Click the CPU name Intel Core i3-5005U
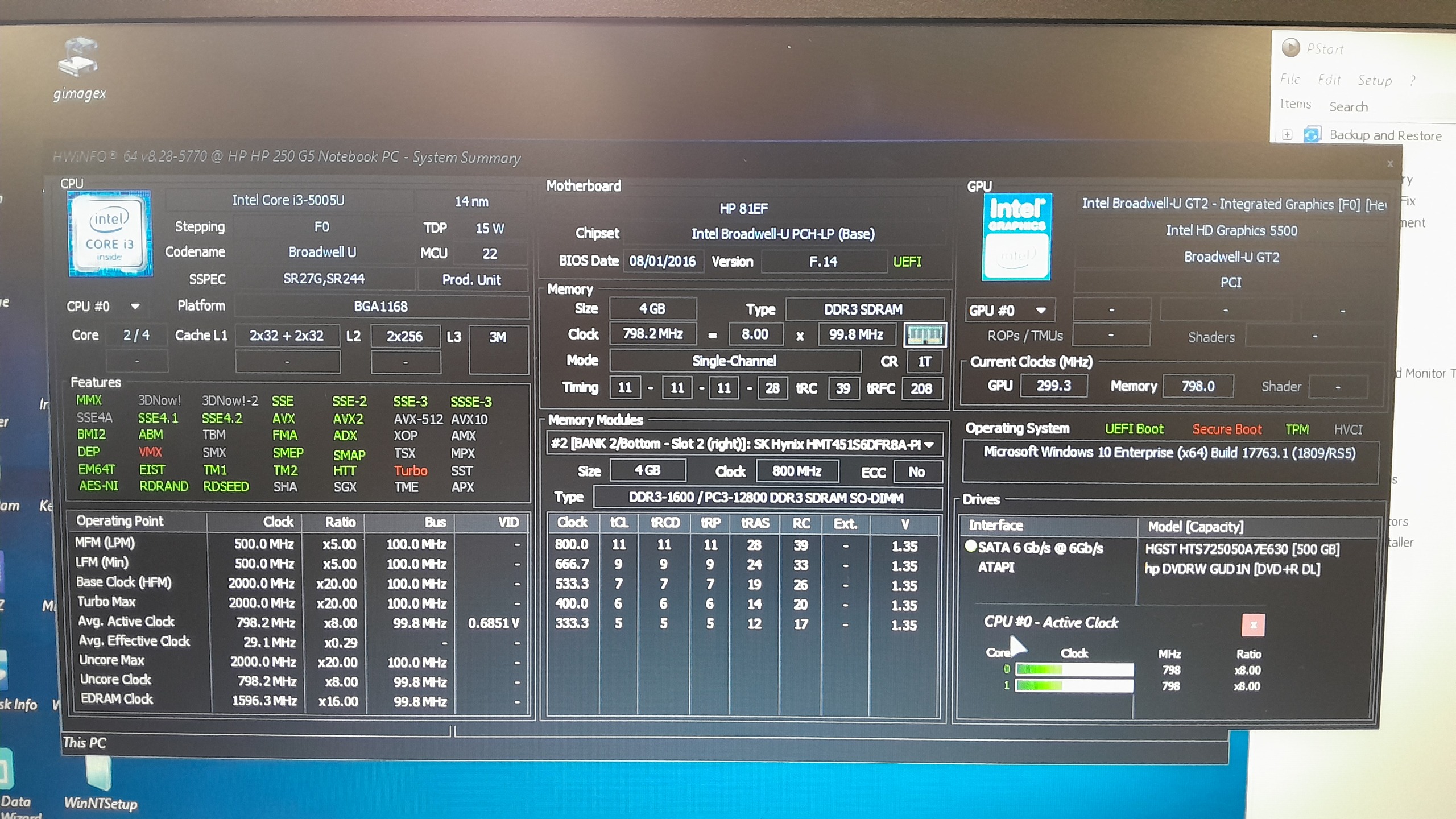The width and height of the screenshot is (1456, 819). [x=288, y=200]
